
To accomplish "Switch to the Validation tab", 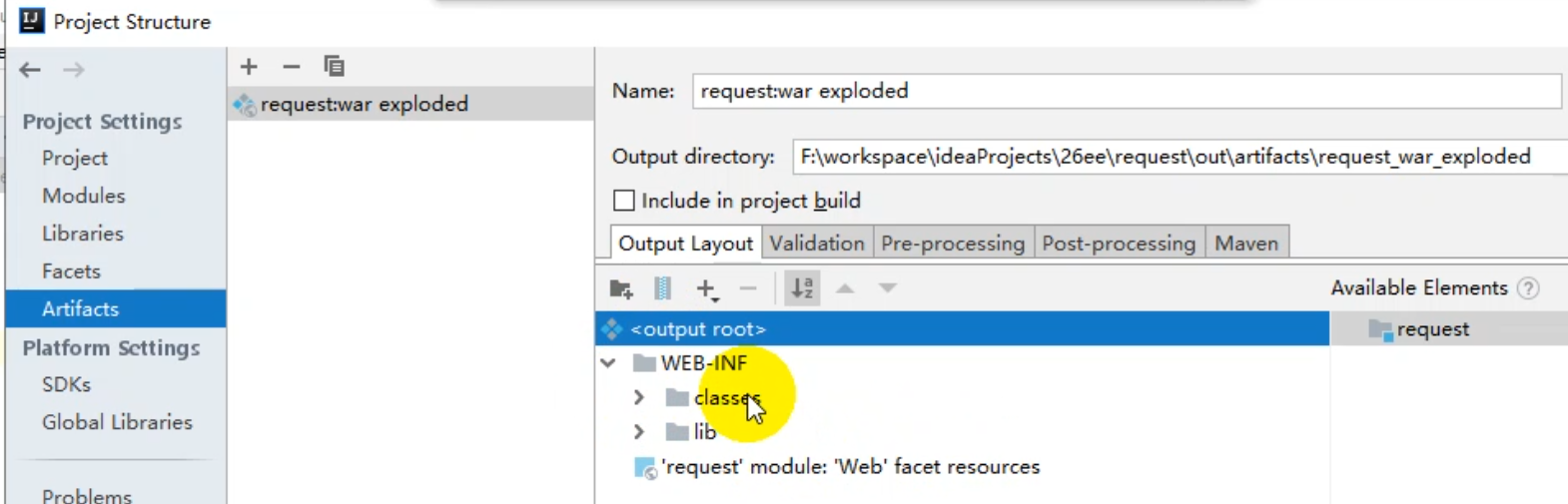I will (816, 244).
